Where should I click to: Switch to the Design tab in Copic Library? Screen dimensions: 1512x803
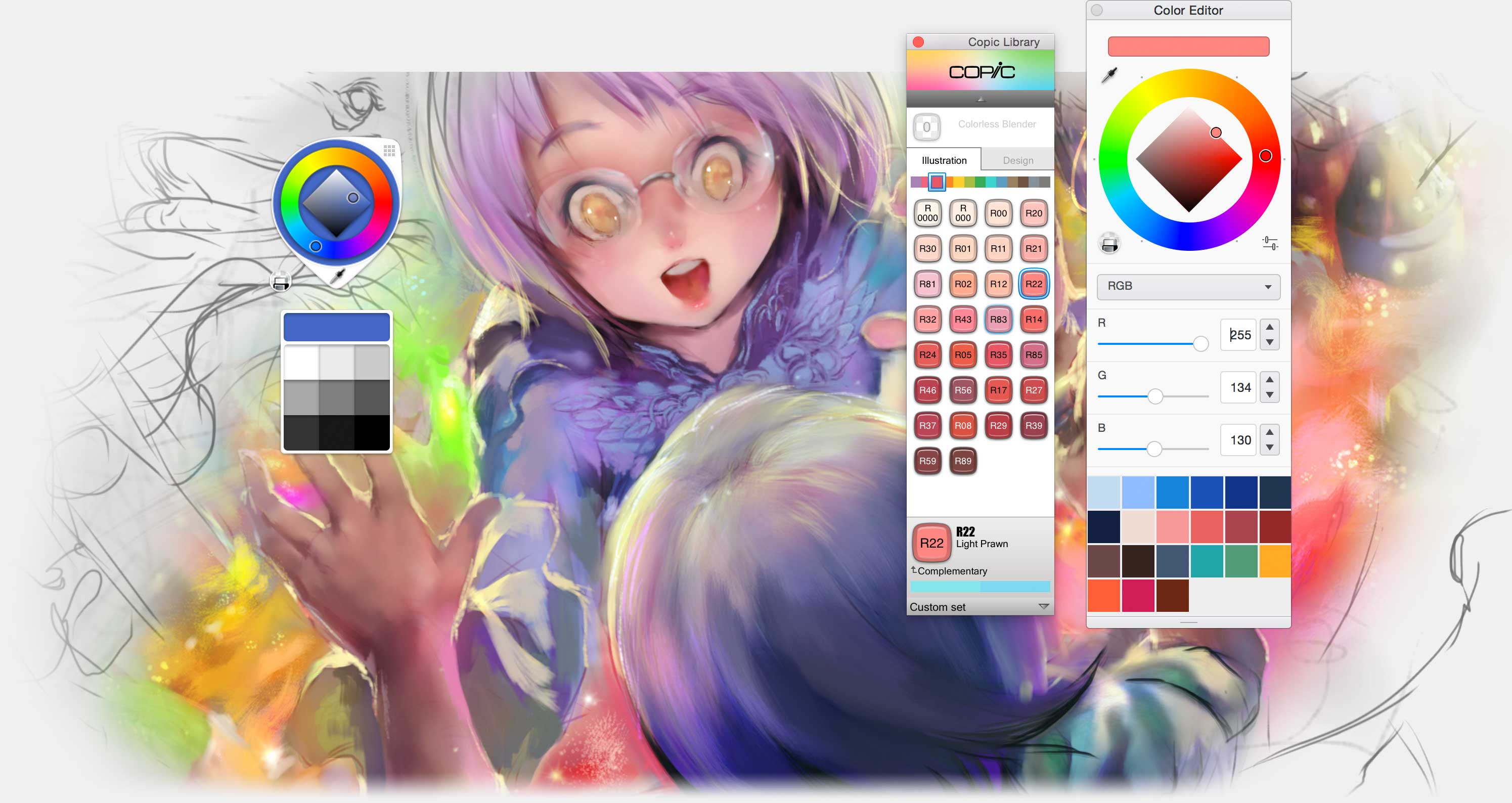(x=1017, y=159)
